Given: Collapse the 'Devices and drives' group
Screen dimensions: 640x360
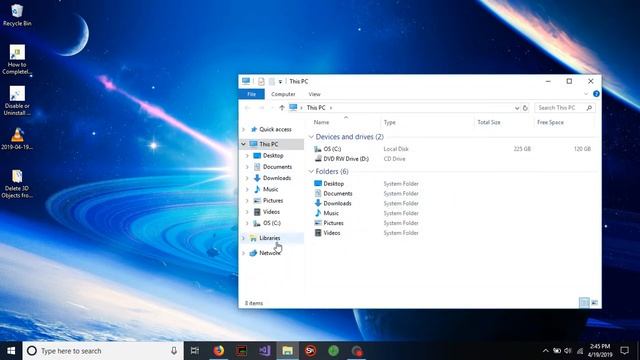Looking at the screenshot, I should (311, 137).
